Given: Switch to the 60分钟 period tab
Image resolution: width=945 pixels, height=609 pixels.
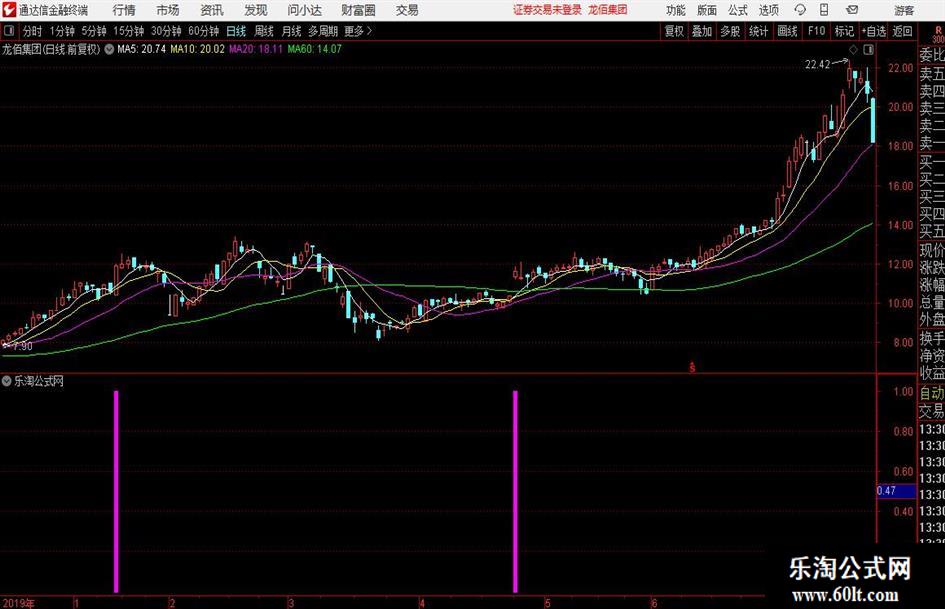Looking at the screenshot, I should (x=204, y=31).
